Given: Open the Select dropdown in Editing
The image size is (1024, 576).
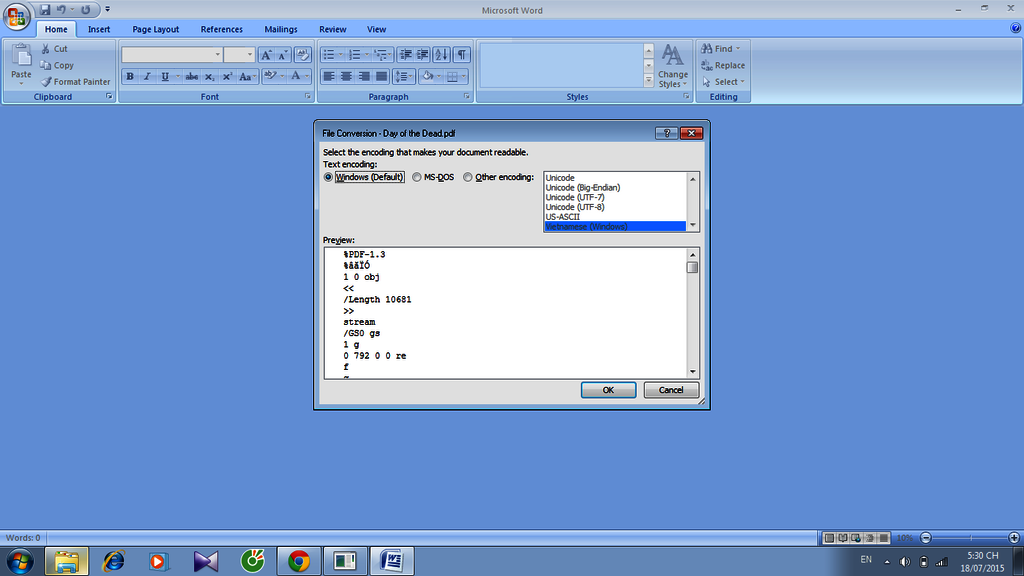Looking at the screenshot, I should coord(724,82).
